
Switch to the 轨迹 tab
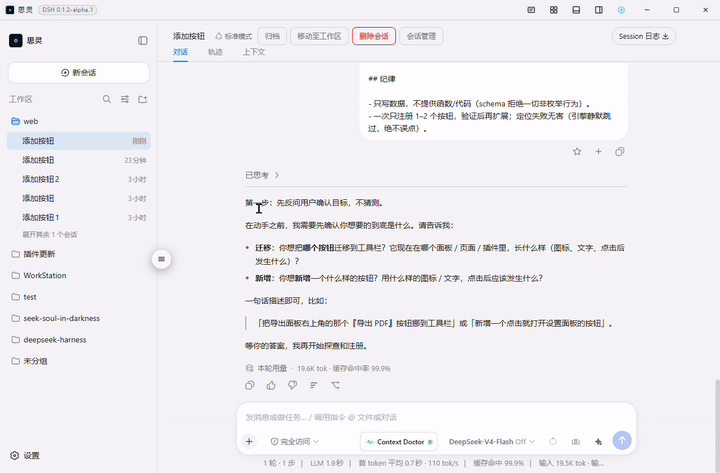coord(215,52)
